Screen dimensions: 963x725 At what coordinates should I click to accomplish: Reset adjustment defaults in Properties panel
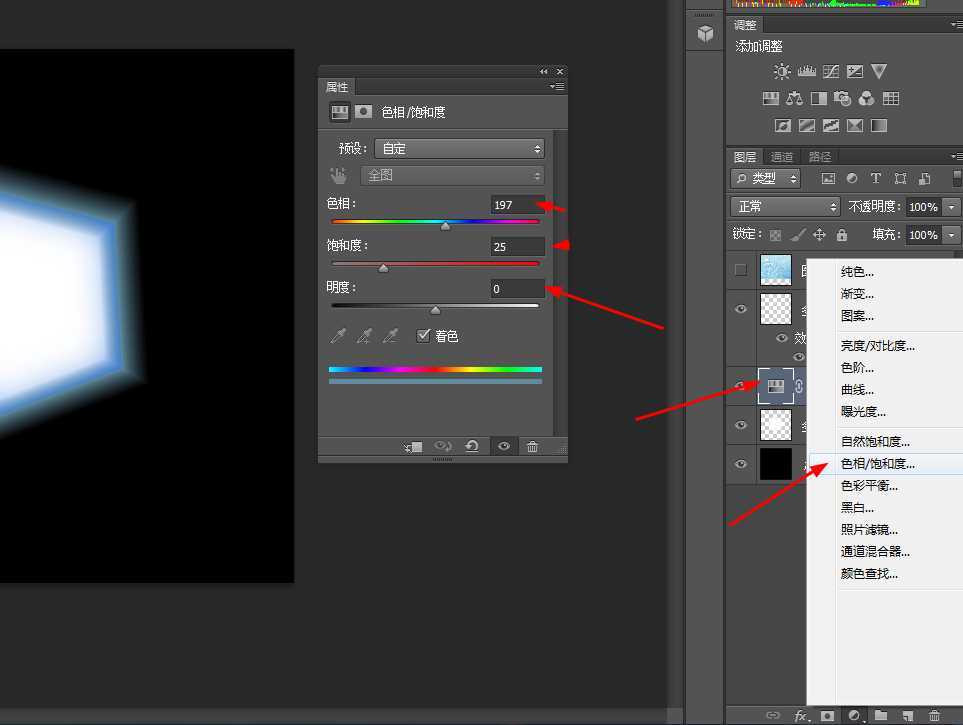tap(472, 447)
